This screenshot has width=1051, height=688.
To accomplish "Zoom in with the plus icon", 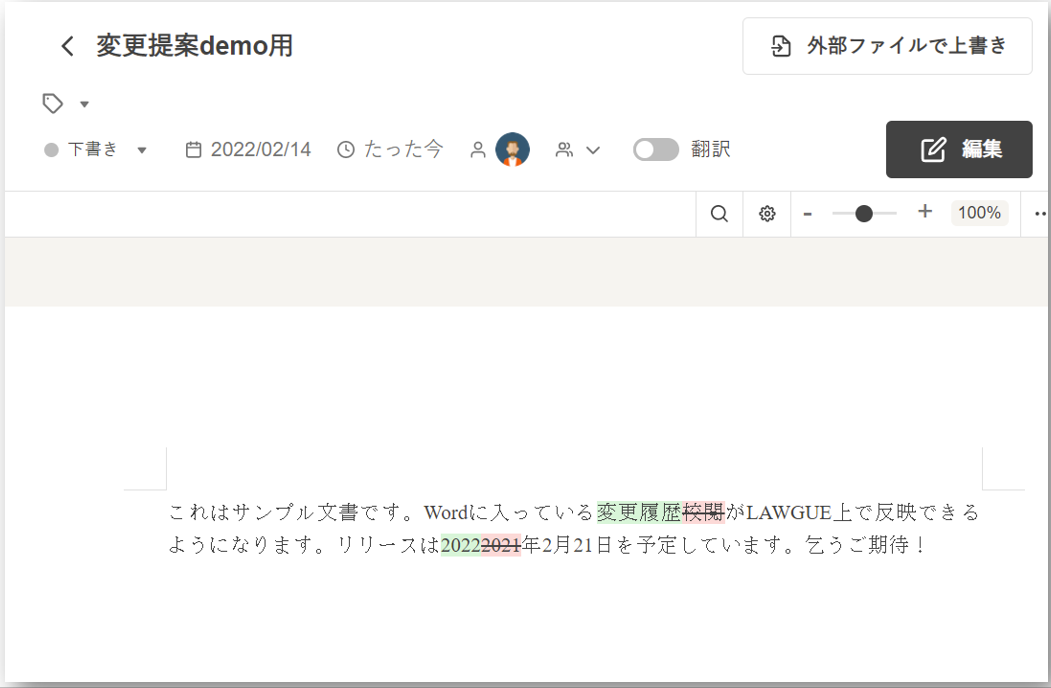I will point(925,212).
